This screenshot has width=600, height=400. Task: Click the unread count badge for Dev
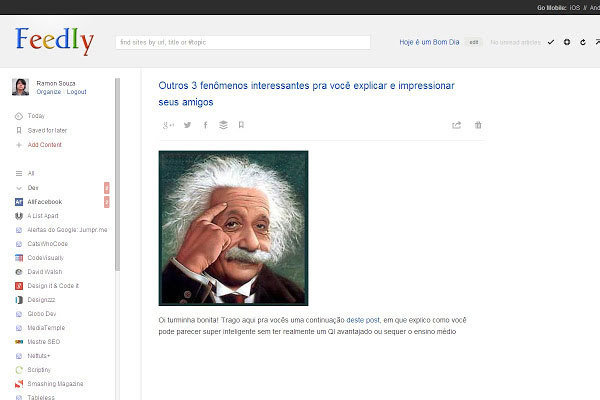[x=107, y=188]
